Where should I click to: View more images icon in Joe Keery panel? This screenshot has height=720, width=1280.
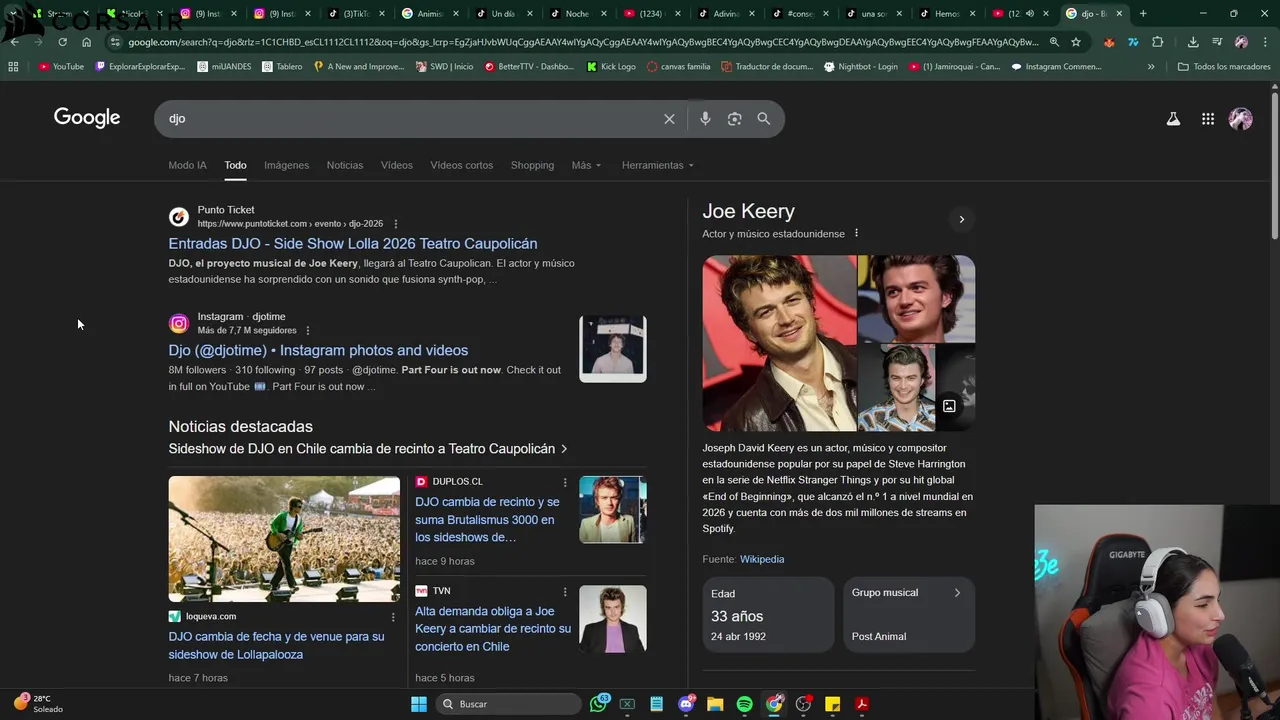tap(949, 406)
